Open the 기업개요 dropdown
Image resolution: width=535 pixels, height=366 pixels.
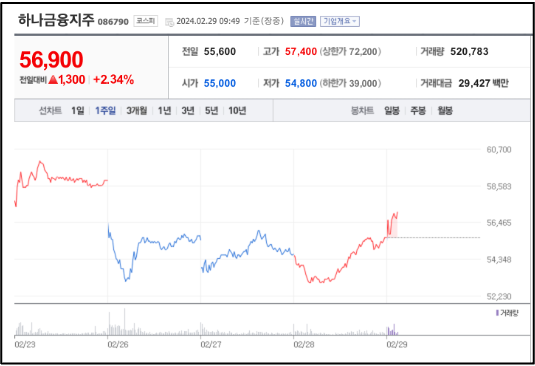click(339, 21)
